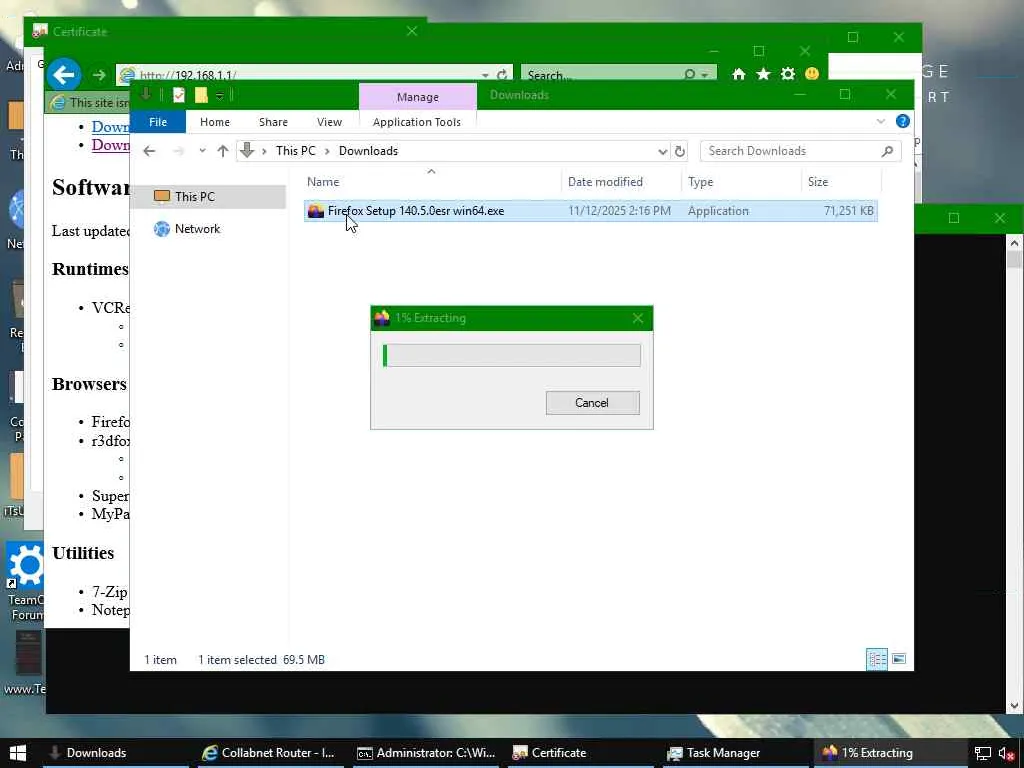This screenshot has width=1024, height=768.
Task: Switch to the Share ribbon tab
Action: pos(273,122)
